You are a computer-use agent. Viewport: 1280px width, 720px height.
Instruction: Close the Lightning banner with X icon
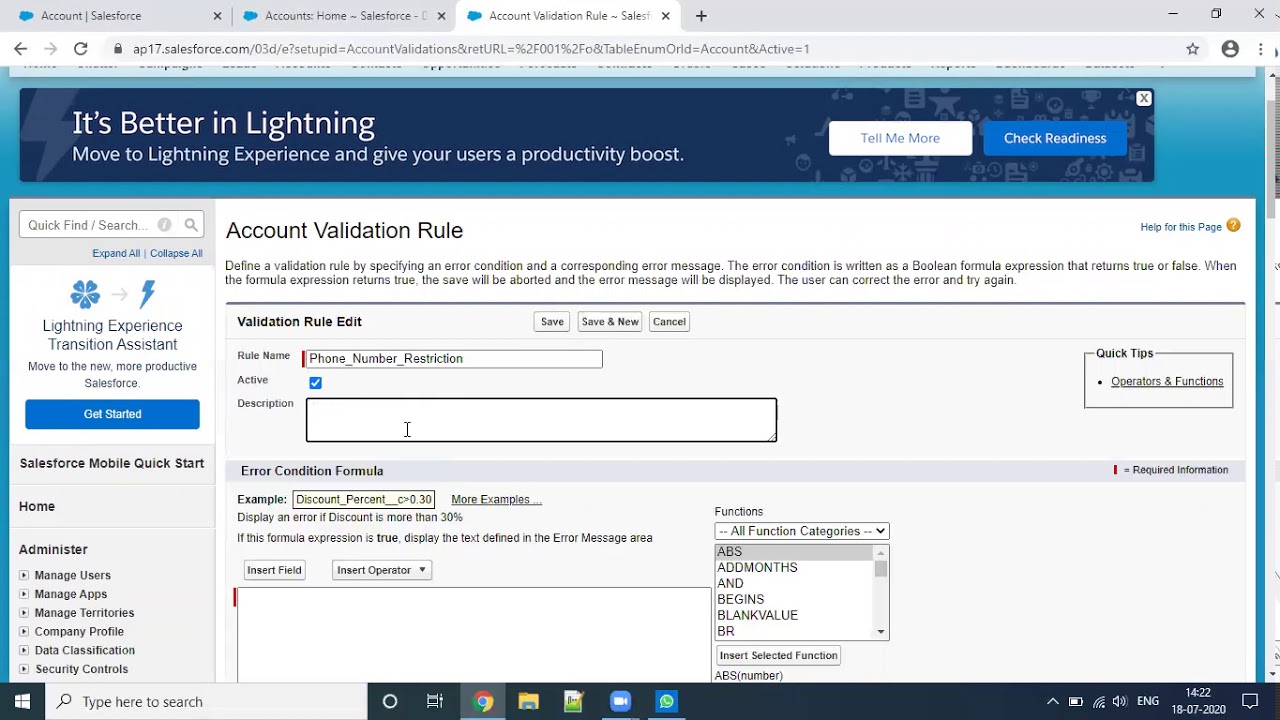pos(1144,98)
